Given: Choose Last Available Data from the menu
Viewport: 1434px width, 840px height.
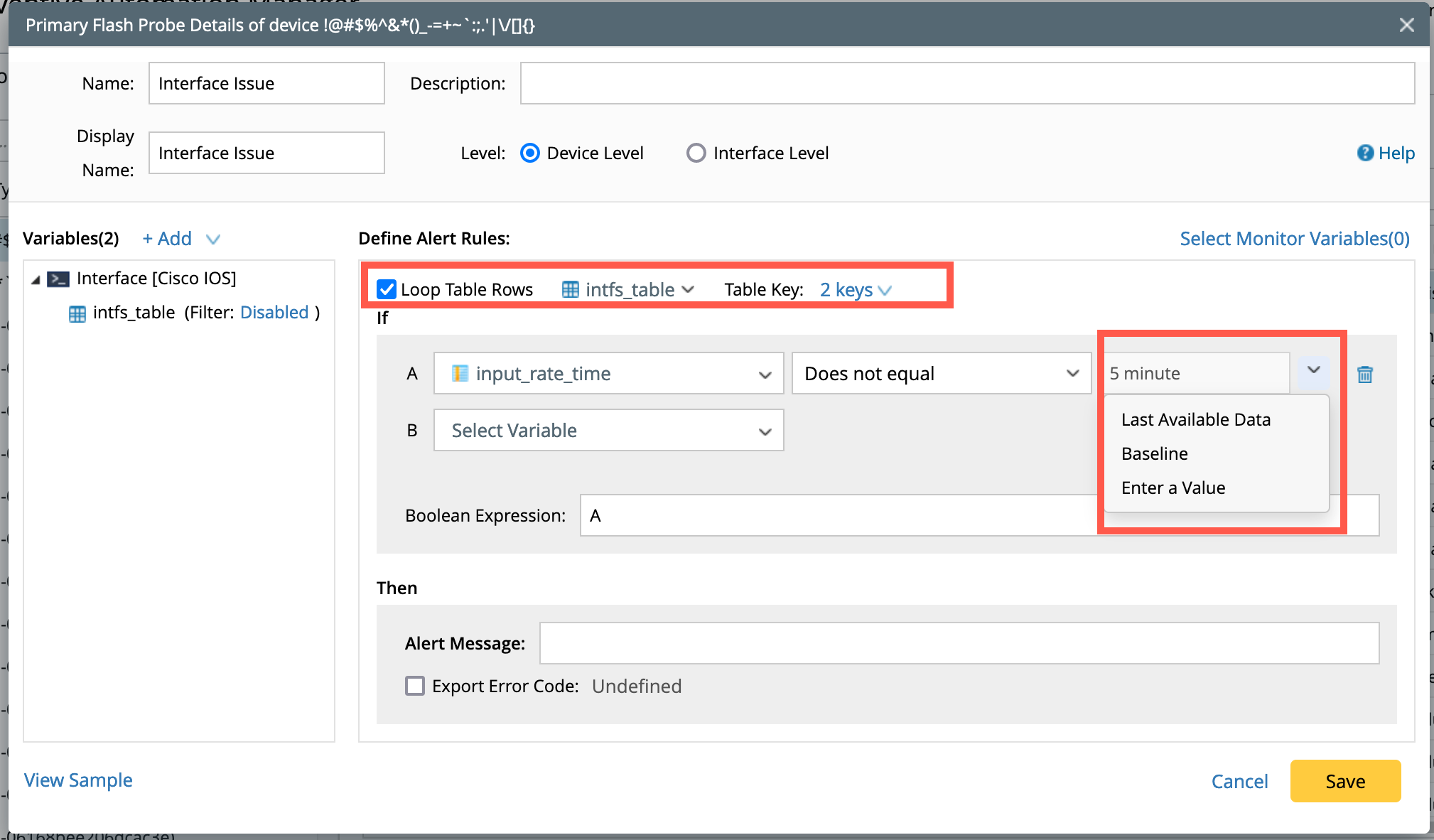Looking at the screenshot, I should click(x=1195, y=419).
